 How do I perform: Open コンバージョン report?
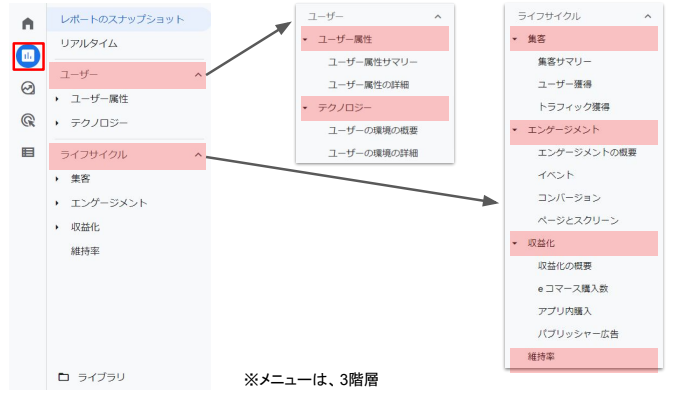coord(569,198)
